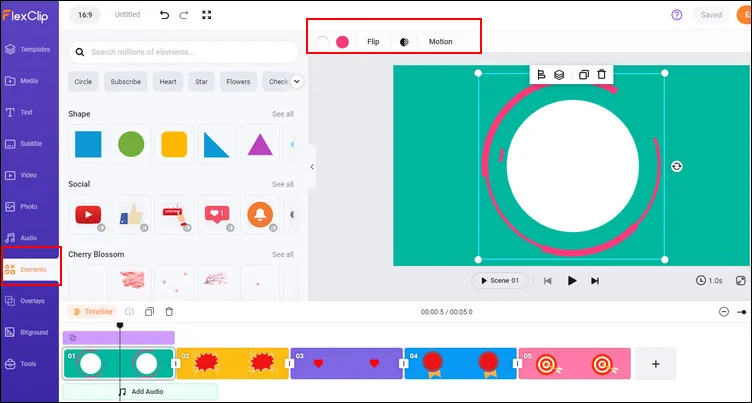Open the Flip options
The width and height of the screenshot is (752, 403).
[373, 42]
